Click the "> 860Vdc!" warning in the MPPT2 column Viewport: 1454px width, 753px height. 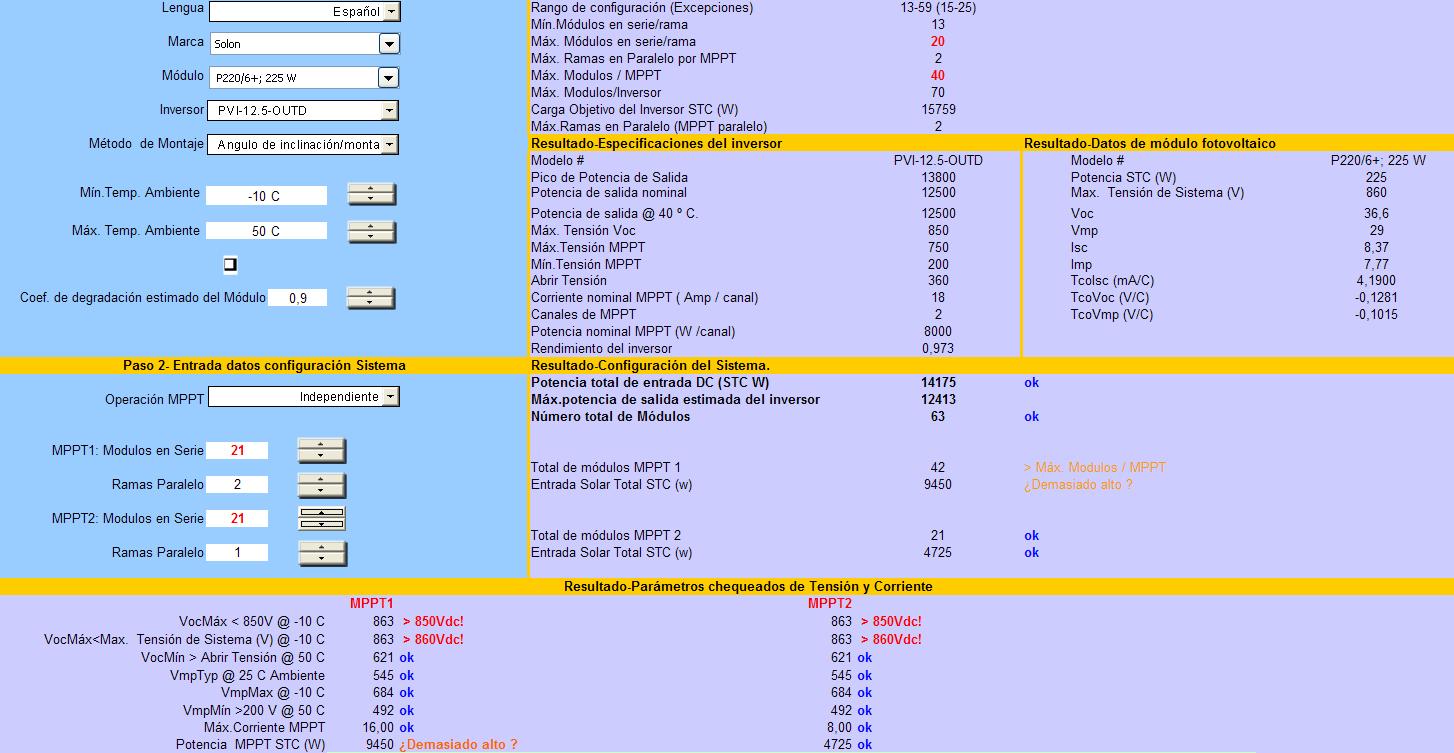coord(891,640)
